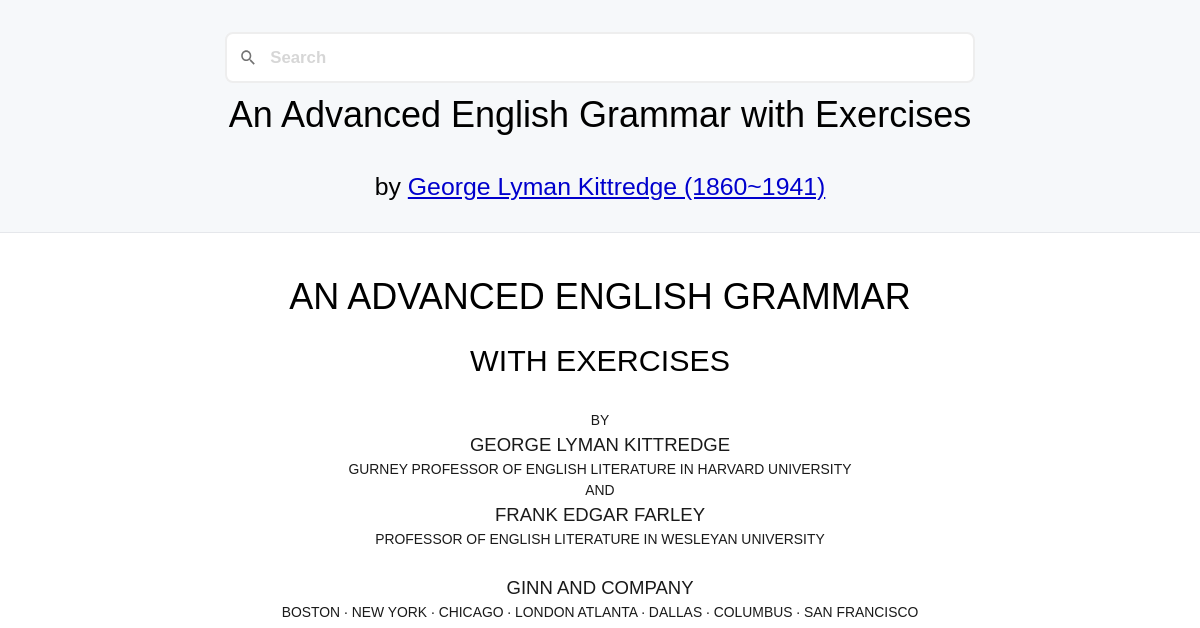1200x628 pixels.
Task: Click PROFESSOR OF ENGLISH LITERATURE IN WESLEYAN UNIVERSITY line
Action: (x=600, y=539)
